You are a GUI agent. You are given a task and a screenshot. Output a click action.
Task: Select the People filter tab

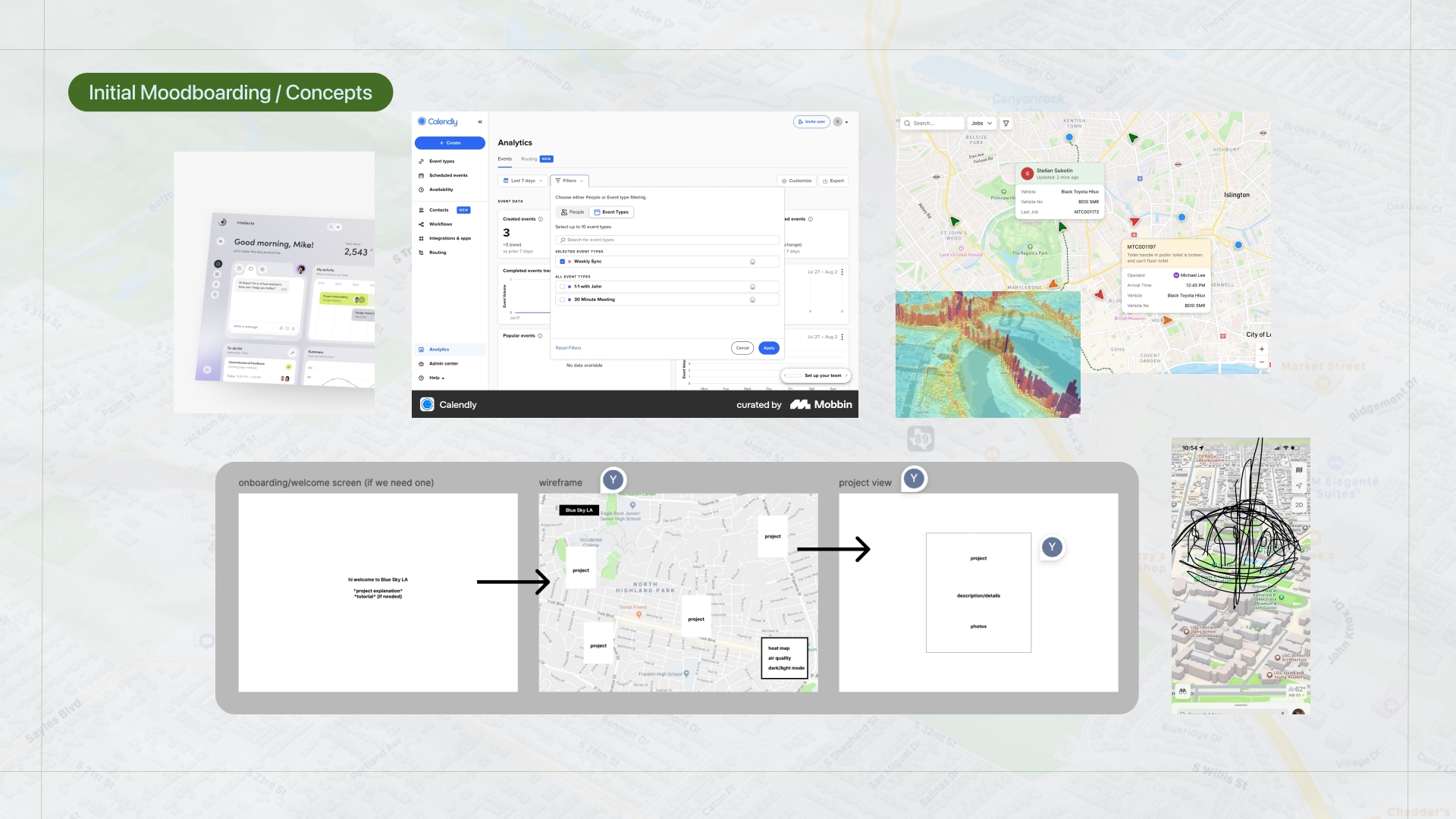pos(573,212)
